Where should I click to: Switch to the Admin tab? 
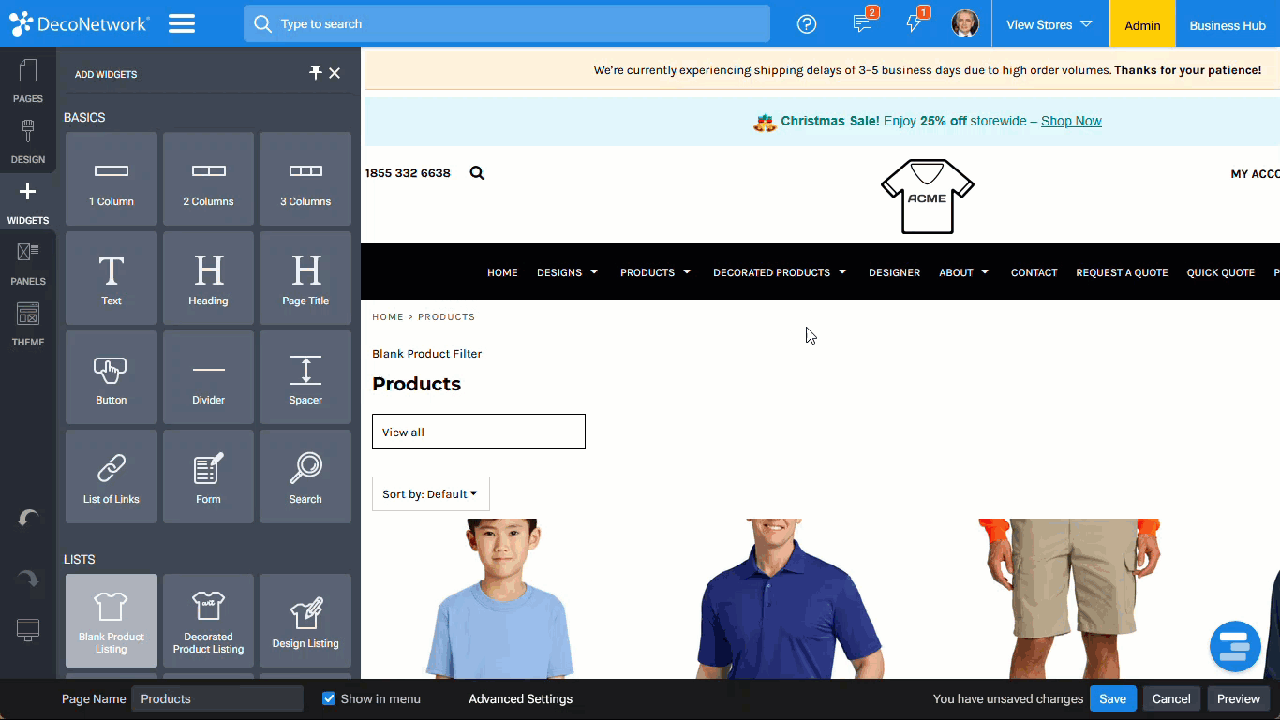pos(1142,25)
